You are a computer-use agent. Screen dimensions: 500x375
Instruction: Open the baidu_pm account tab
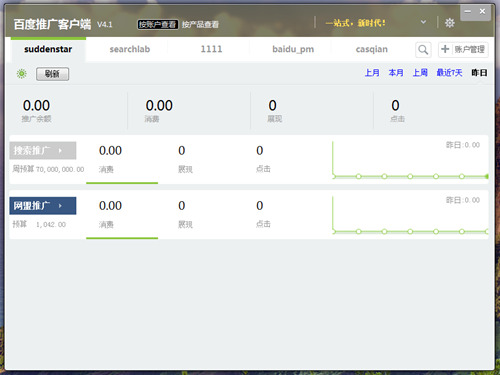click(293, 49)
